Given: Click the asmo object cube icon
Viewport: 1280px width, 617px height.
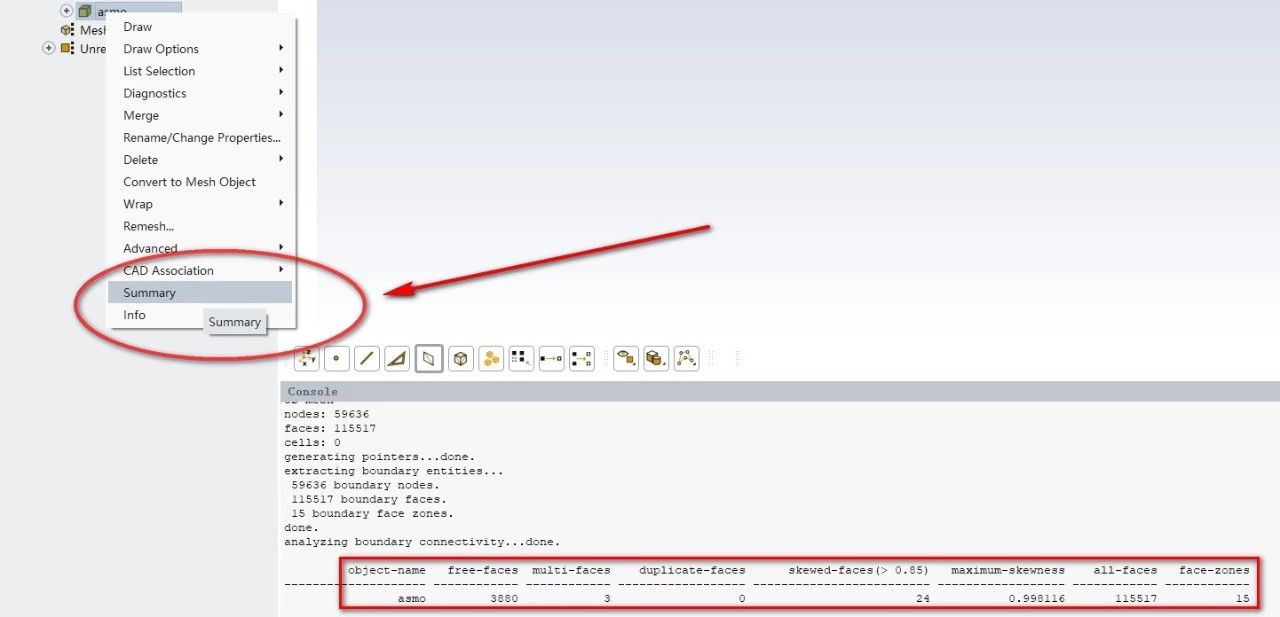Looking at the screenshot, I should [x=85, y=11].
